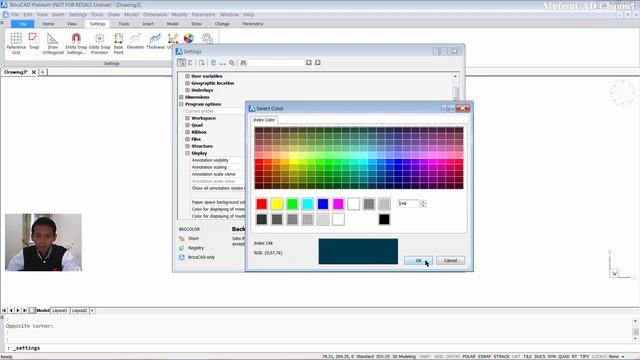Confirm color with OK button
The image size is (640, 360).
coord(418,260)
